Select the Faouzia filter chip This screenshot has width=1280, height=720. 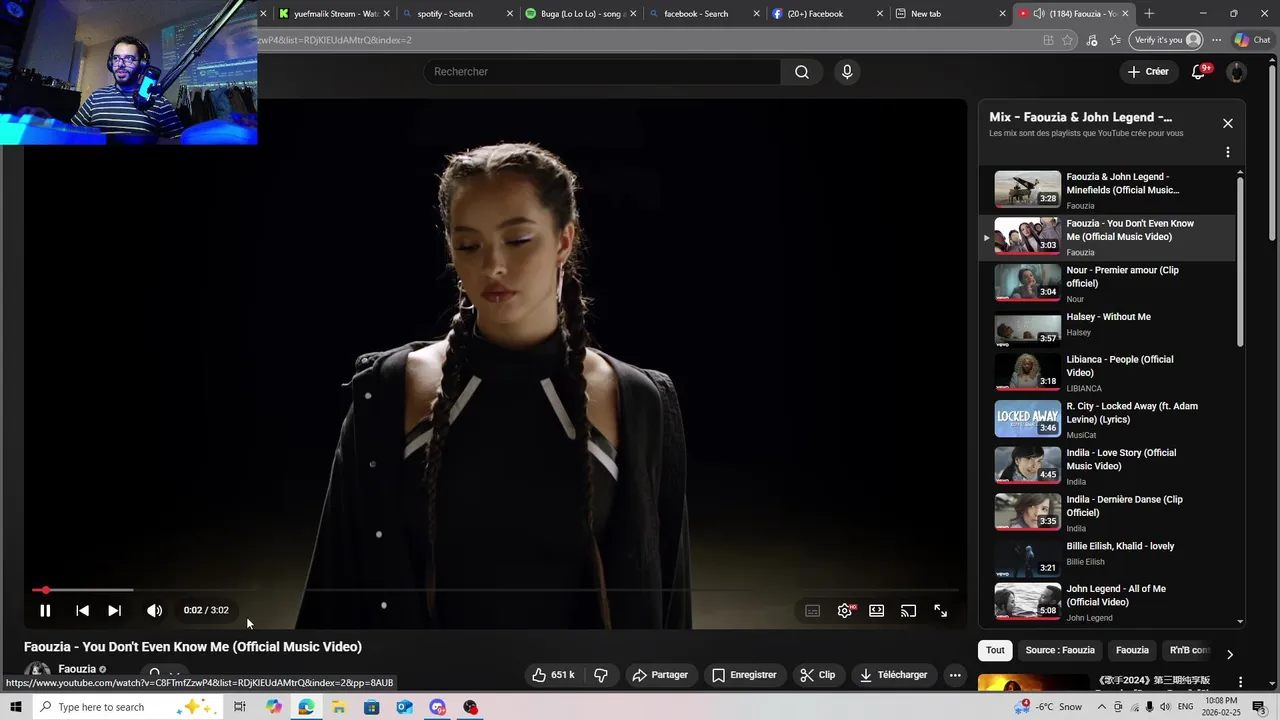click(x=1132, y=650)
